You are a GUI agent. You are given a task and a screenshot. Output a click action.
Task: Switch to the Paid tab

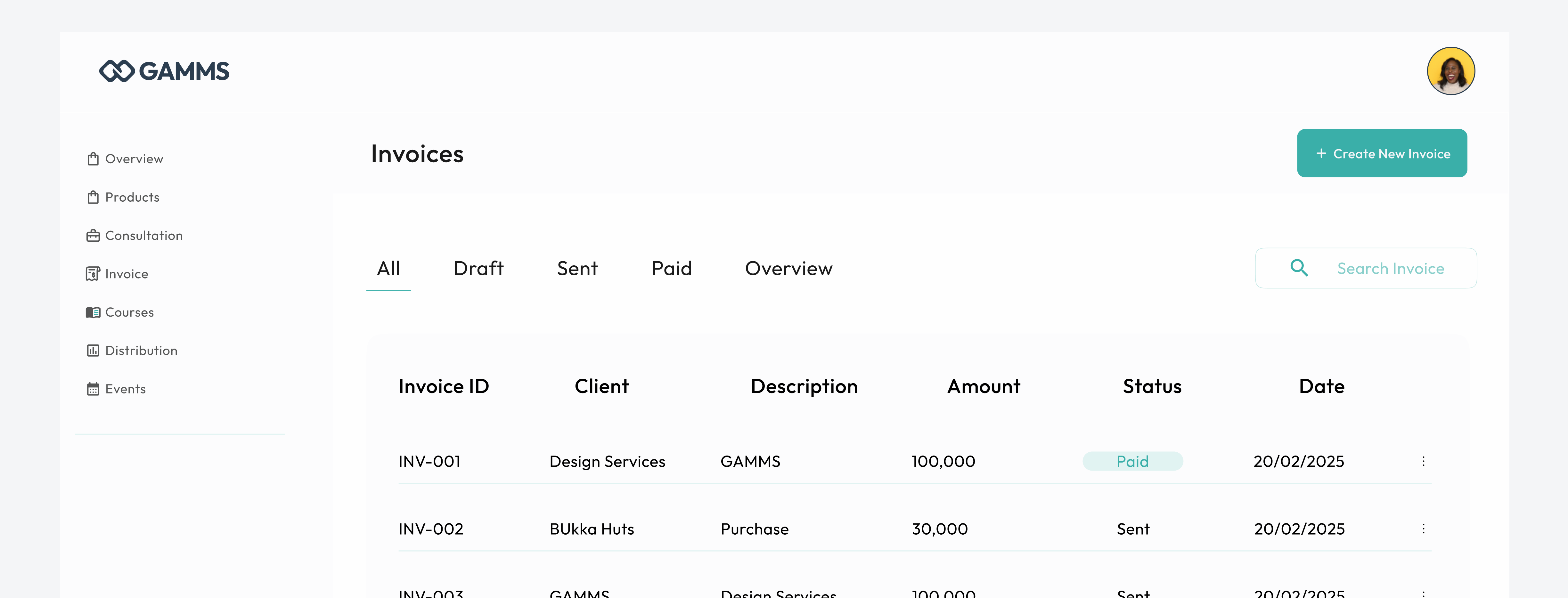coord(671,268)
